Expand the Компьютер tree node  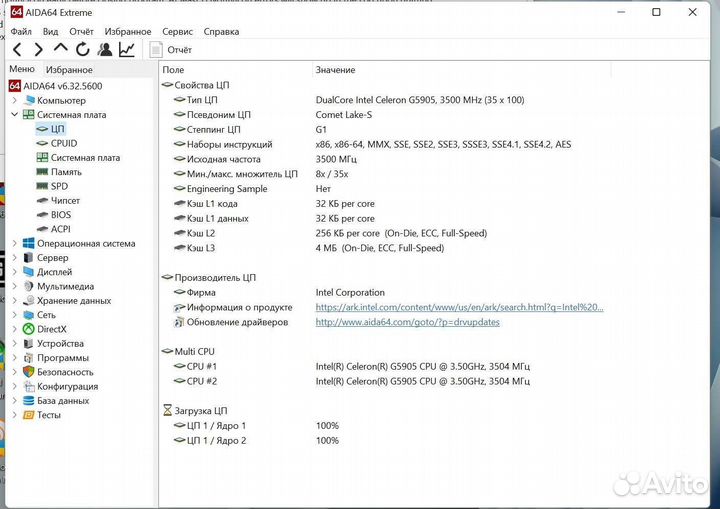click(x=14, y=100)
